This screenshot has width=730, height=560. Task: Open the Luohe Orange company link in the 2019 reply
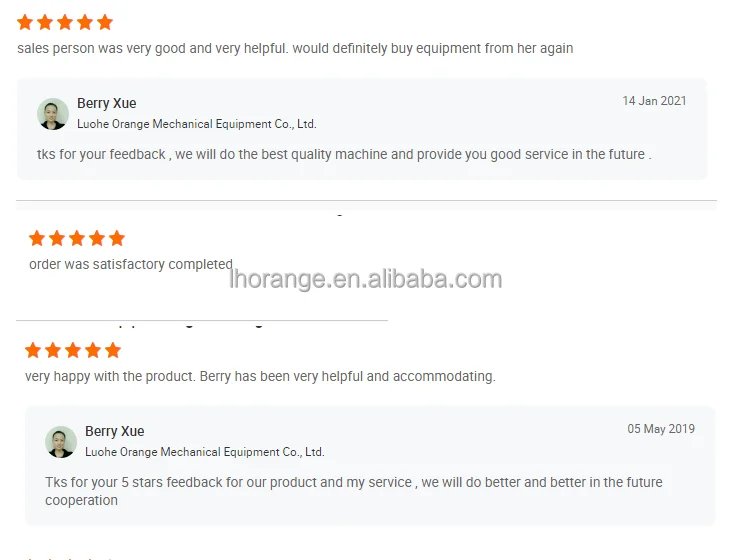click(x=204, y=452)
